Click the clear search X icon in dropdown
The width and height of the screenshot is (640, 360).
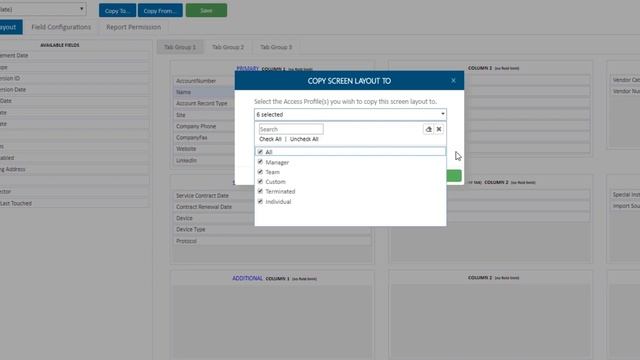(x=439, y=129)
